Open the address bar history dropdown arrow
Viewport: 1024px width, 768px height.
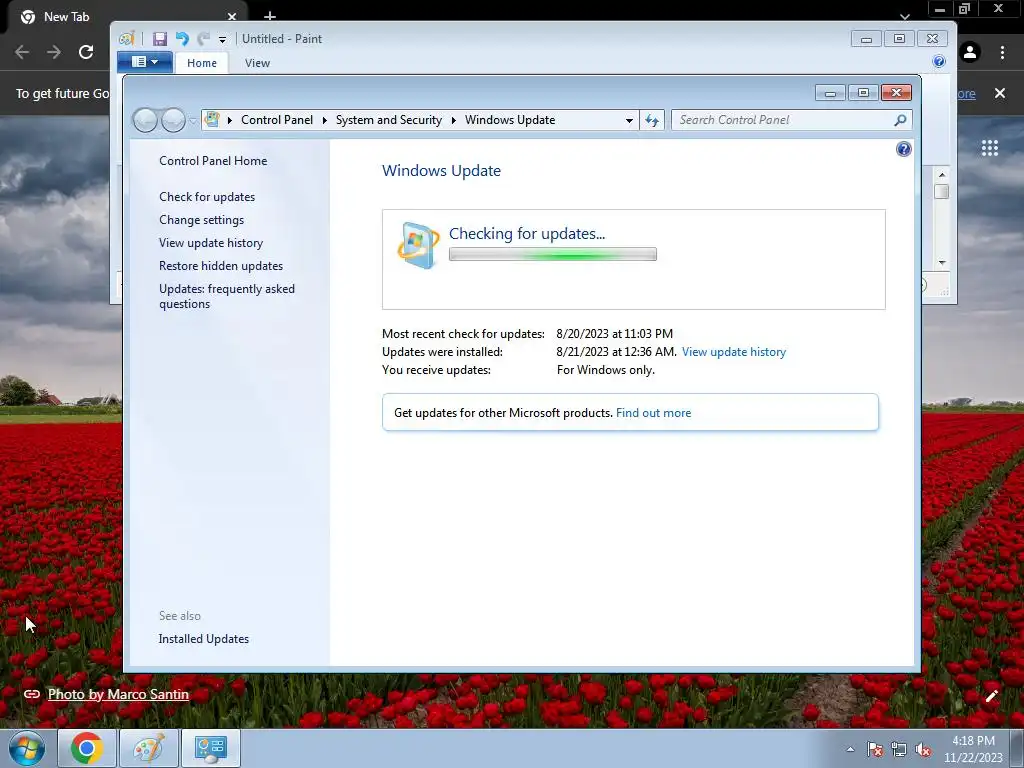click(x=629, y=120)
